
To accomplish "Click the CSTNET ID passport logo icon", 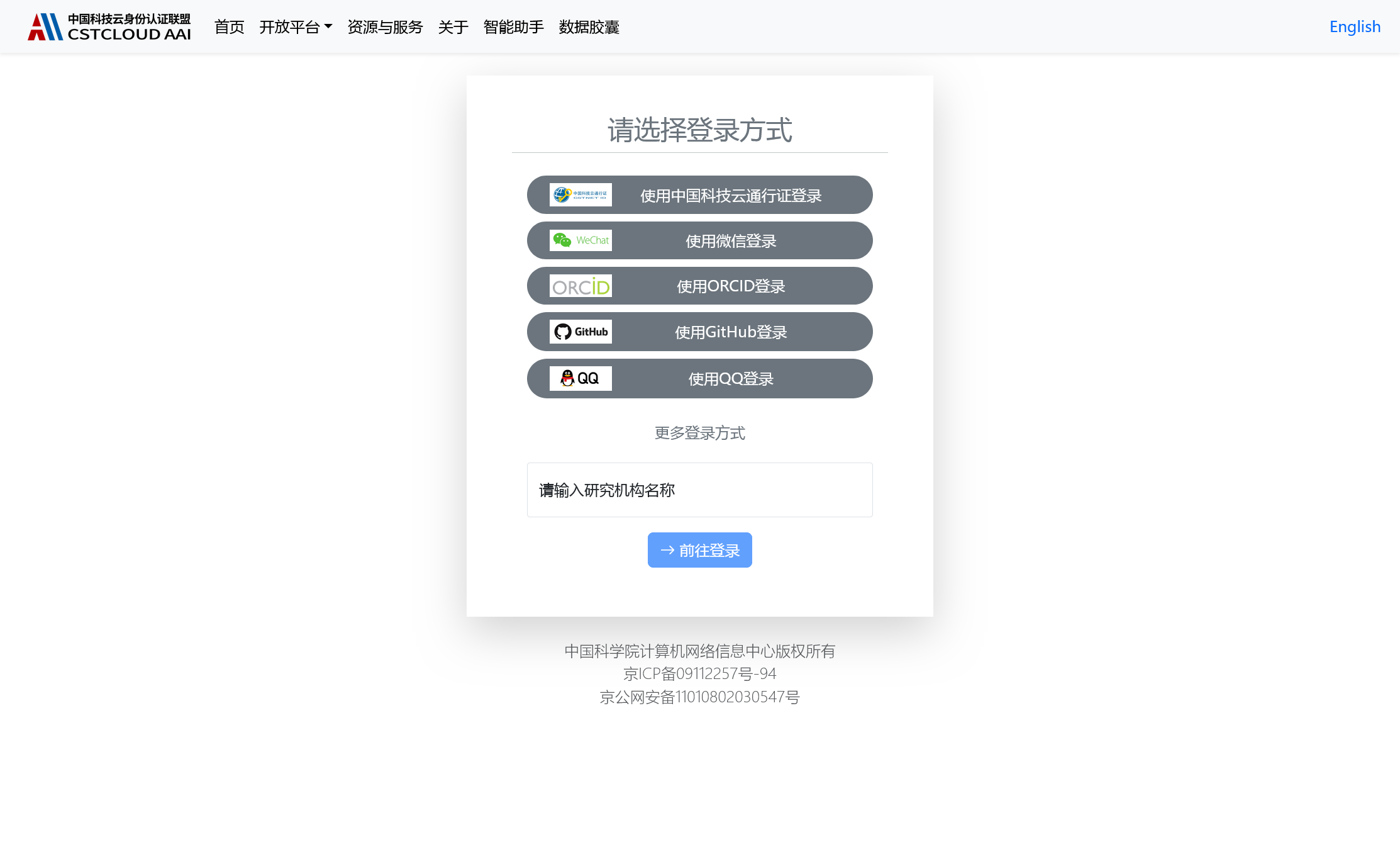I will click(581, 195).
